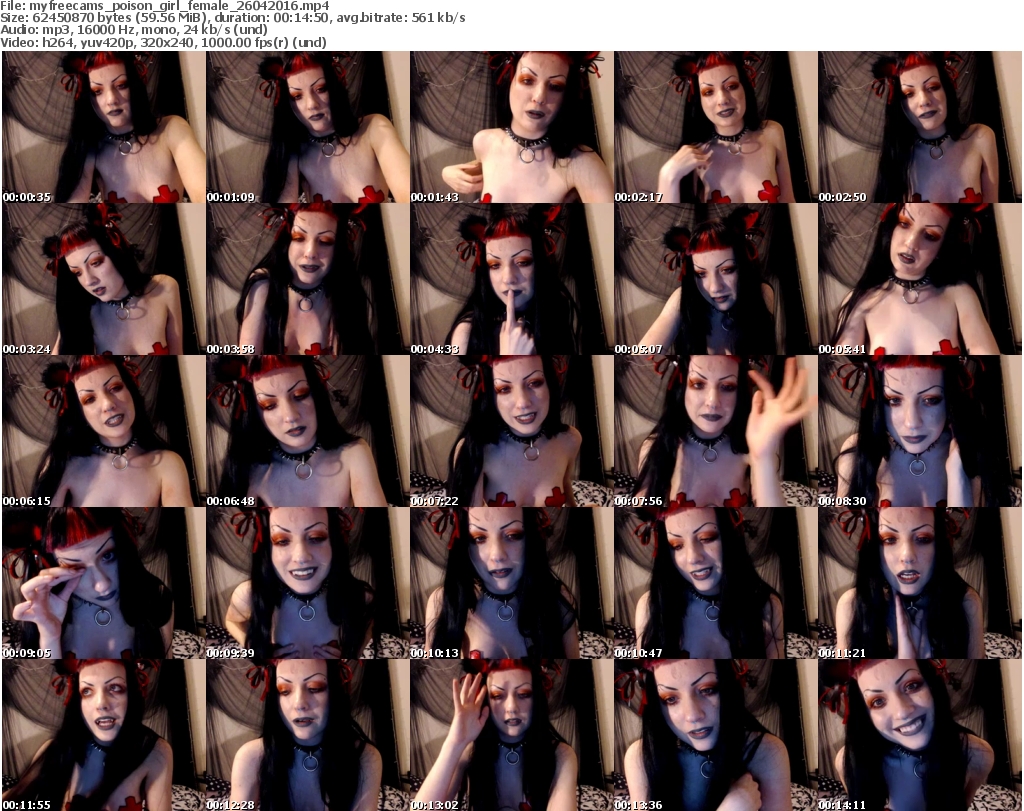Choose the 00:11:21 frame

pyautogui.click(x=920, y=583)
